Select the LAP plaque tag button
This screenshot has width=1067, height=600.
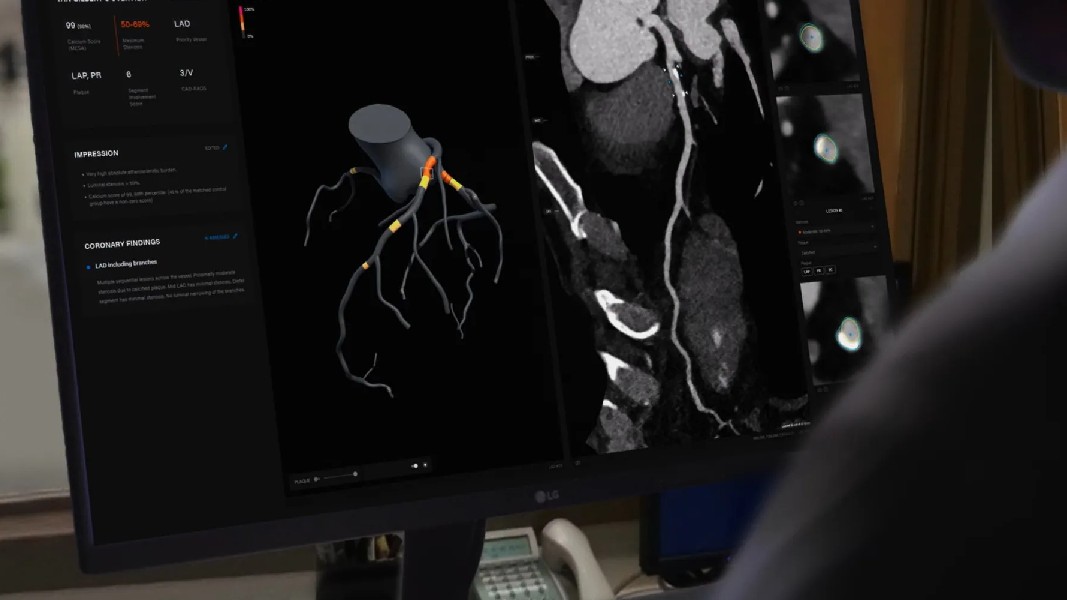pos(806,271)
